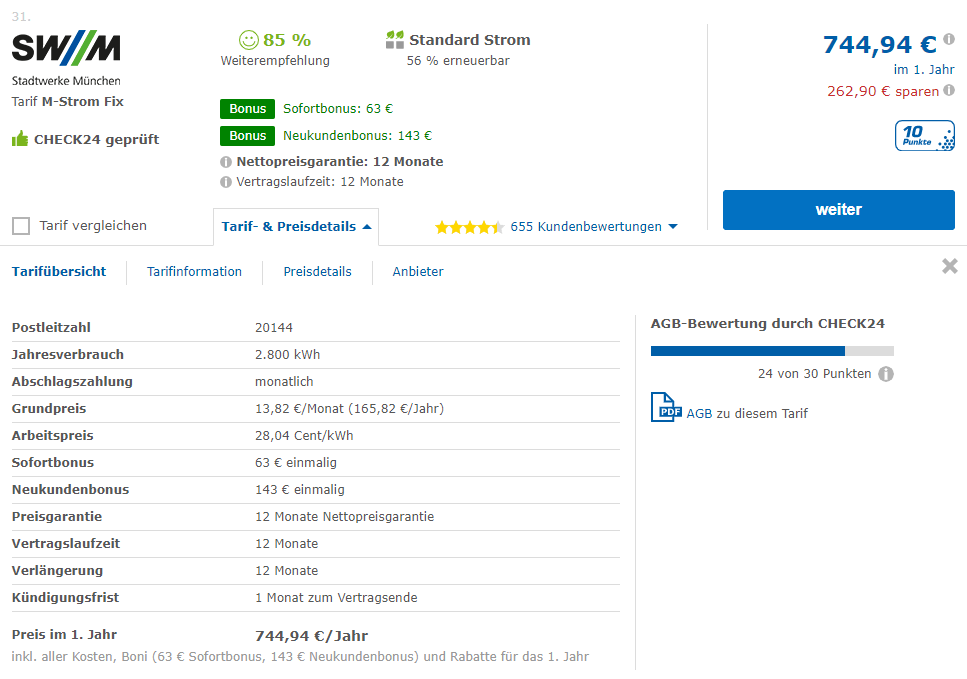Click the SWM Stadtwerke München logo
Viewport: 967px width, 679px height.
tap(66, 58)
